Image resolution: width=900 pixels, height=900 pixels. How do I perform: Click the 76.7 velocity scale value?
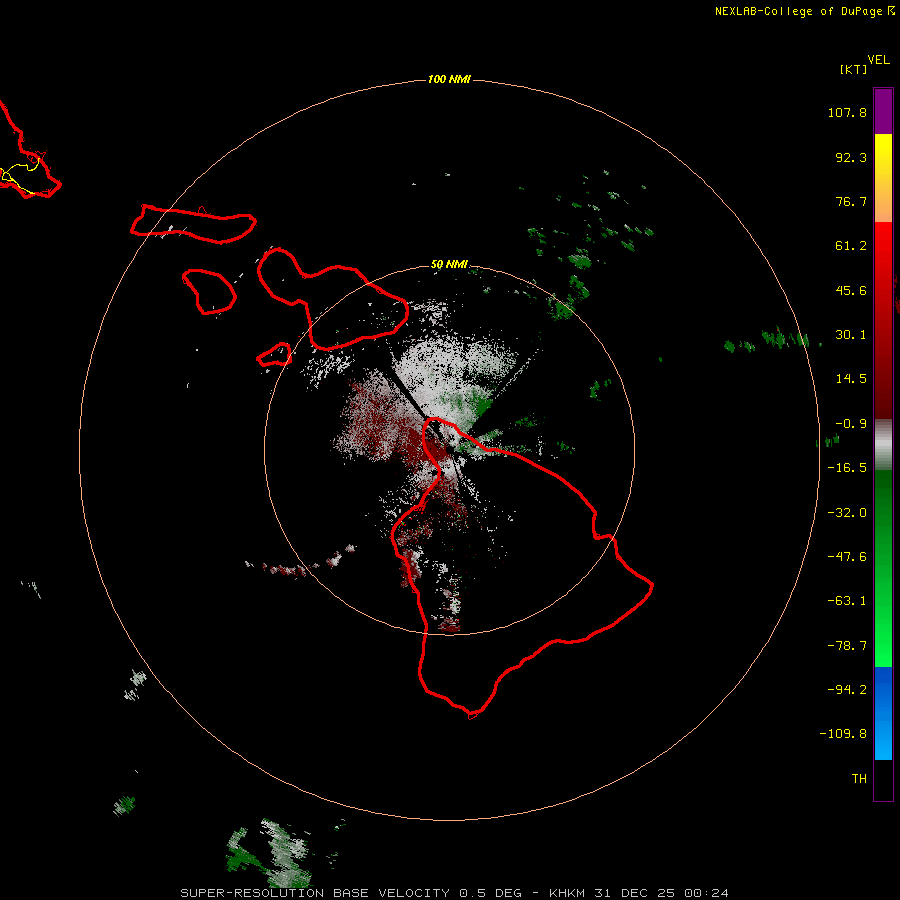(x=851, y=201)
